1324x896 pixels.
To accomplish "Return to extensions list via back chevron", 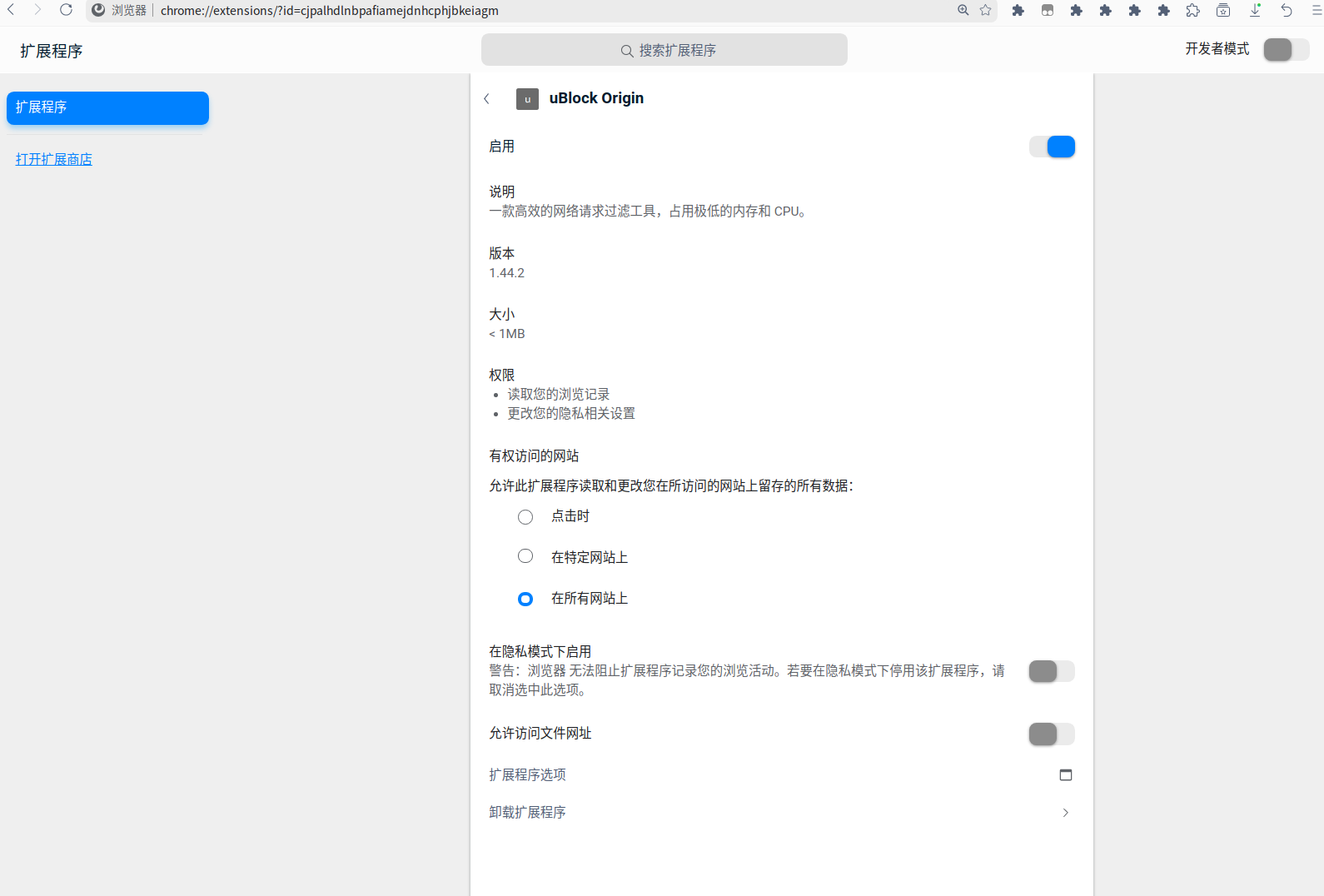I will [x=487, y=98].
